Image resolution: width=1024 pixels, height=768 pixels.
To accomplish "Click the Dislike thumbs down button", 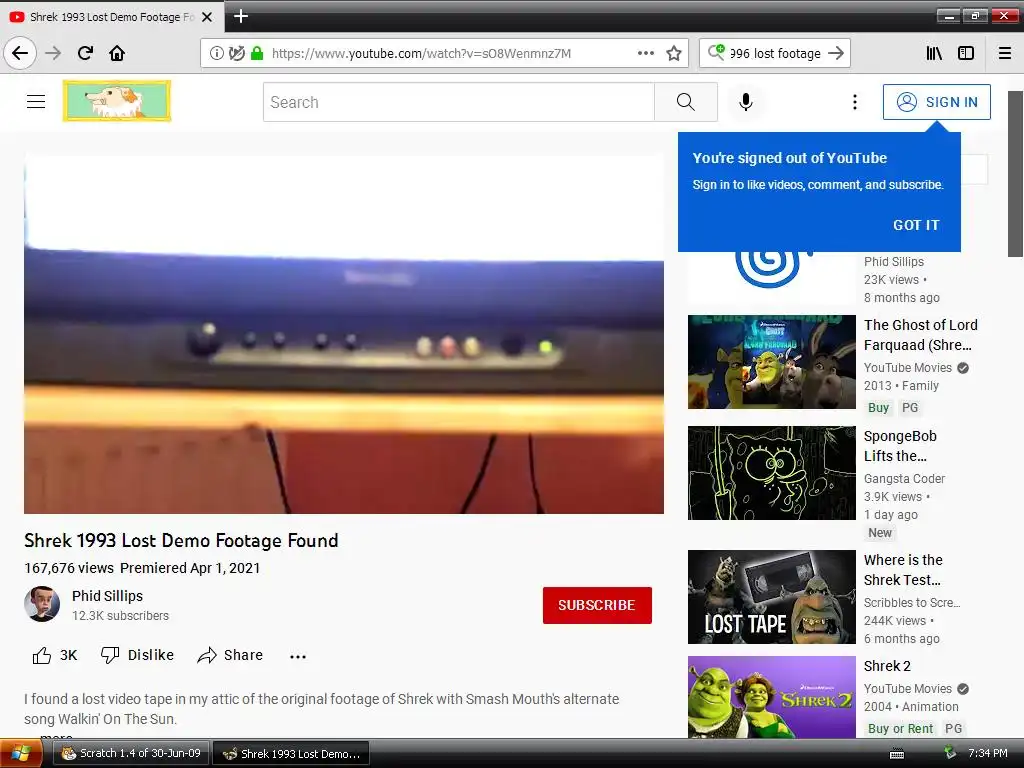I will pyautogui.click(x=137, y=655).
